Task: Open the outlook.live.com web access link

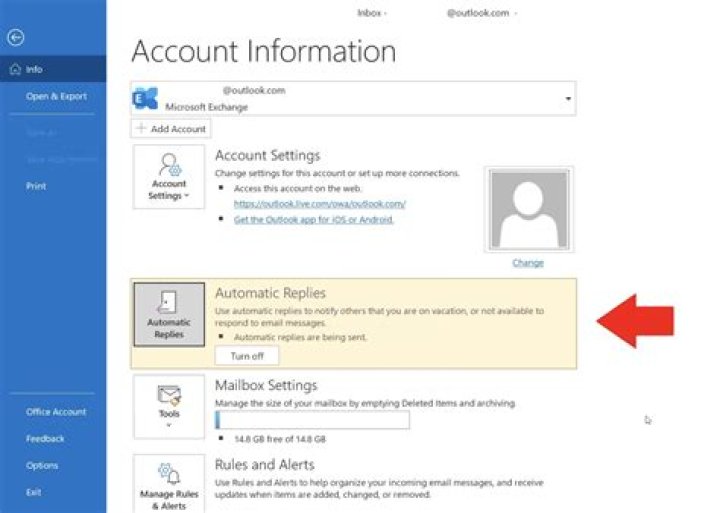Action: pyautogui.click(x=319, y=203)
